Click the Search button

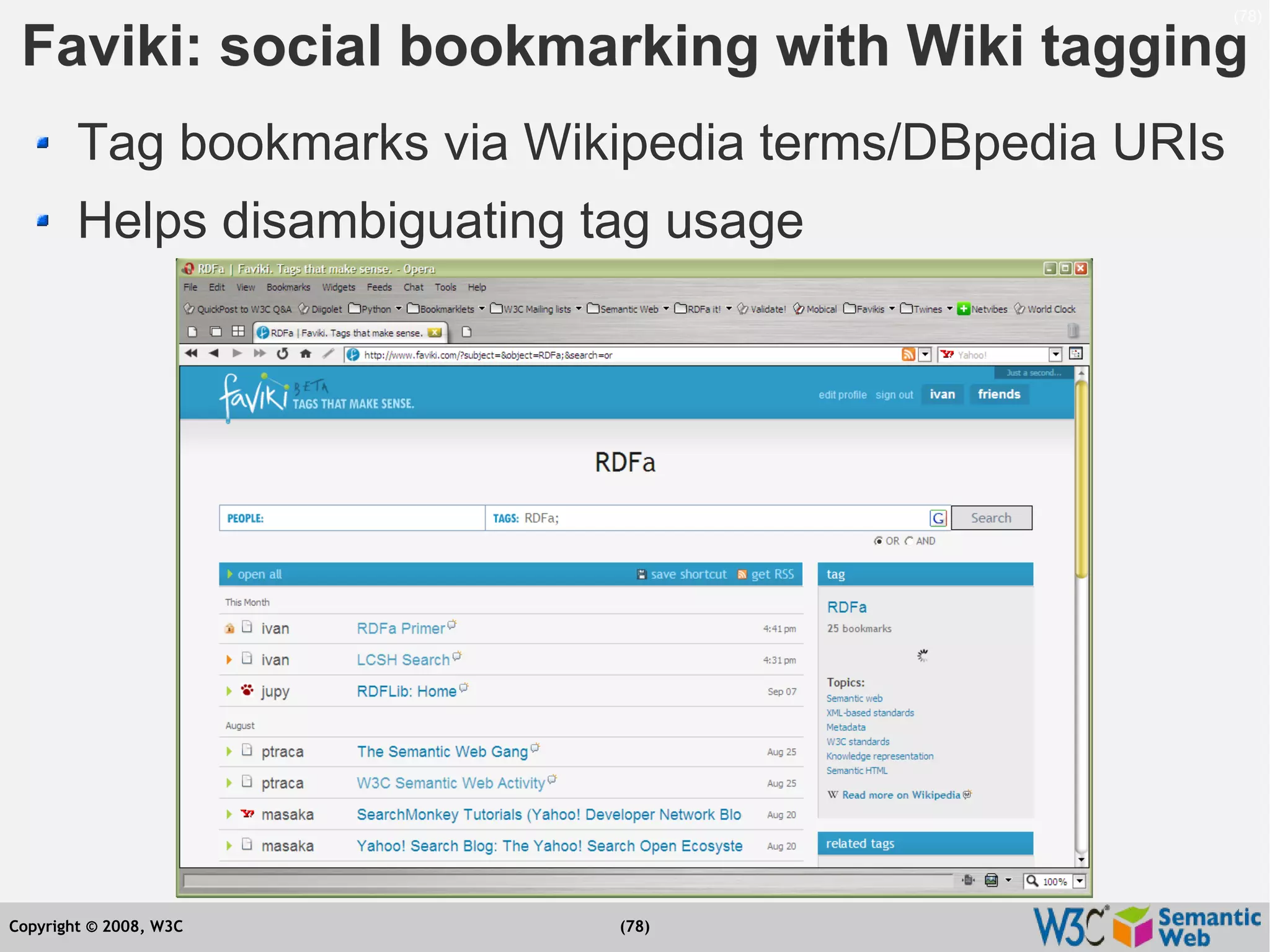click(991, 518)
